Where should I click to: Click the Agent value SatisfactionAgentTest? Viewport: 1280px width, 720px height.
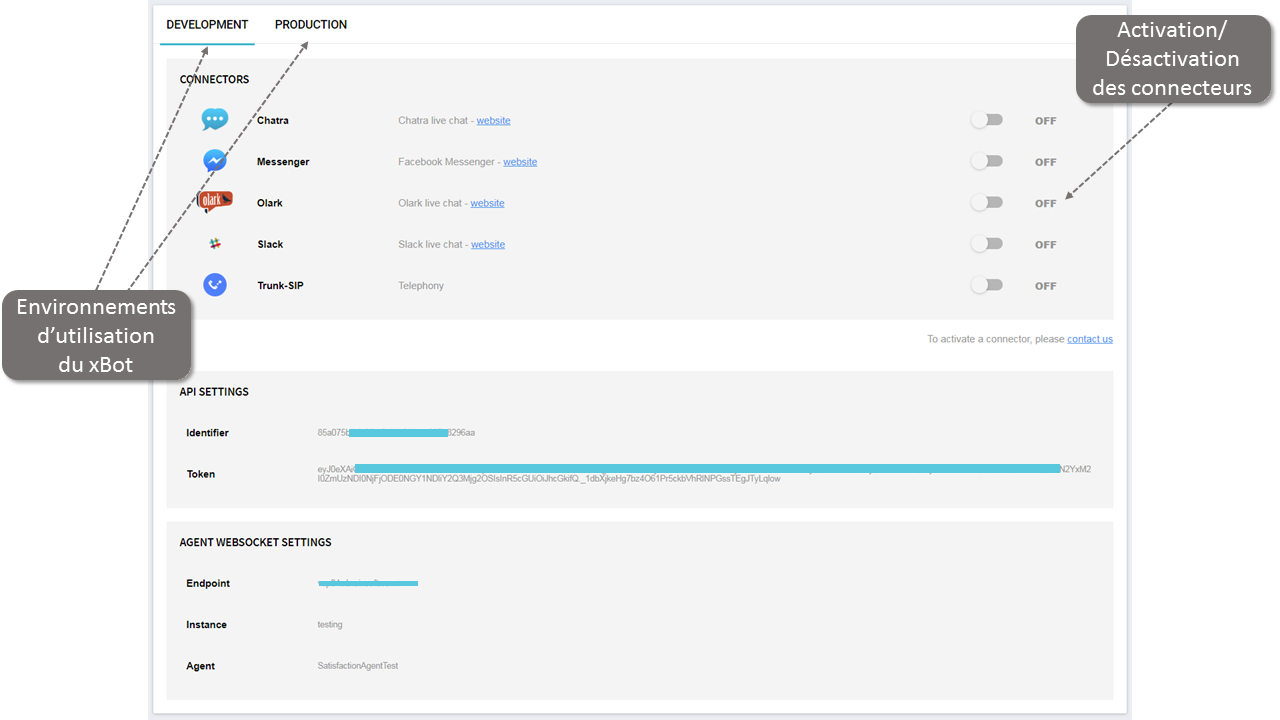pyautogui.click(x=357, y=666)
